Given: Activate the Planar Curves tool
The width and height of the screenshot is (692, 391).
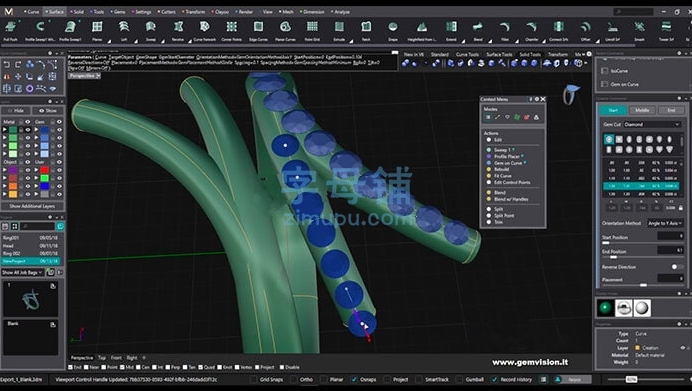Looking at the screenshot, I should click(285, 31).
